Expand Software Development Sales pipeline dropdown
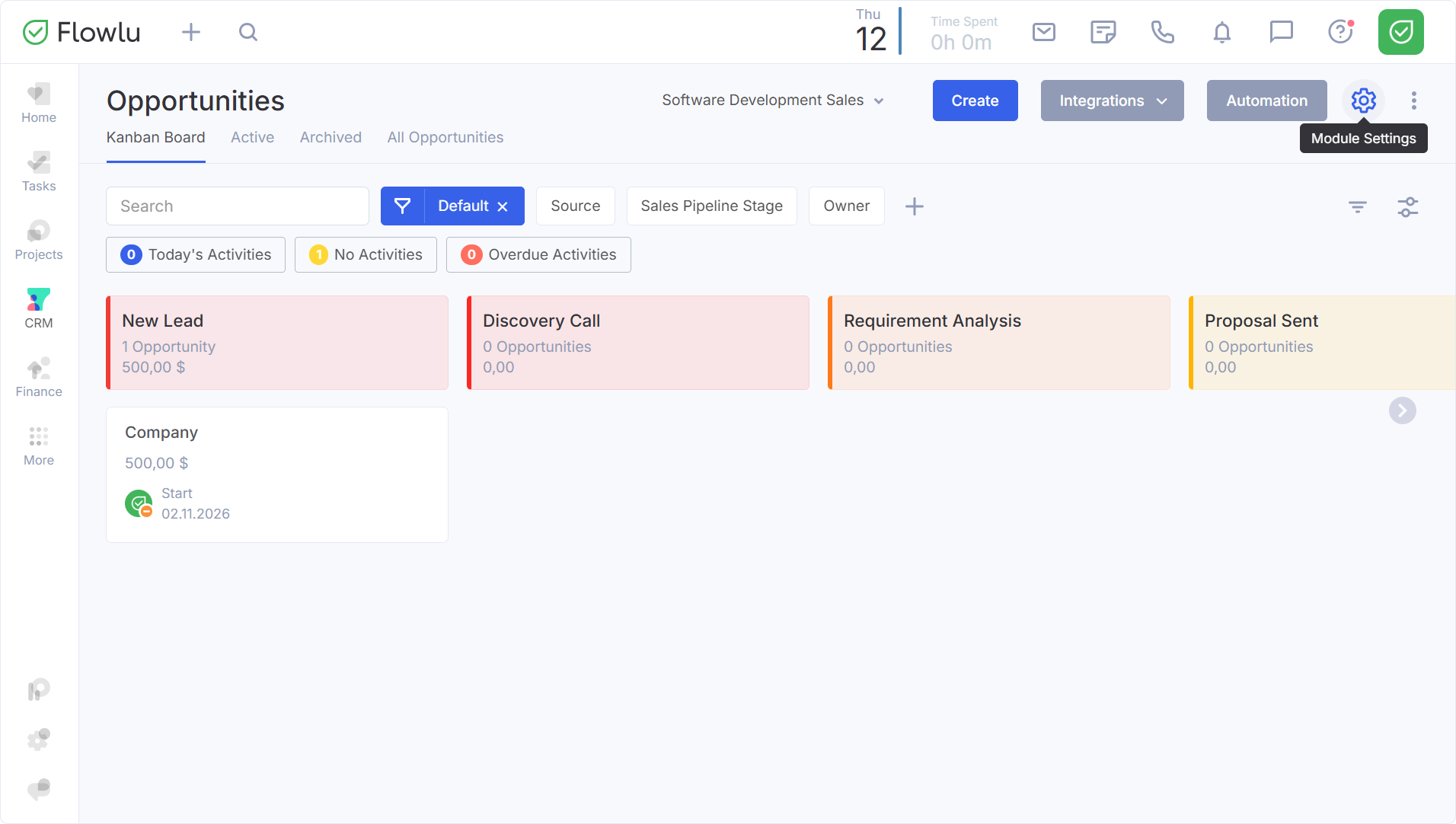The width and height of the screenshot is (1456, 824). [x=773, y=101]
